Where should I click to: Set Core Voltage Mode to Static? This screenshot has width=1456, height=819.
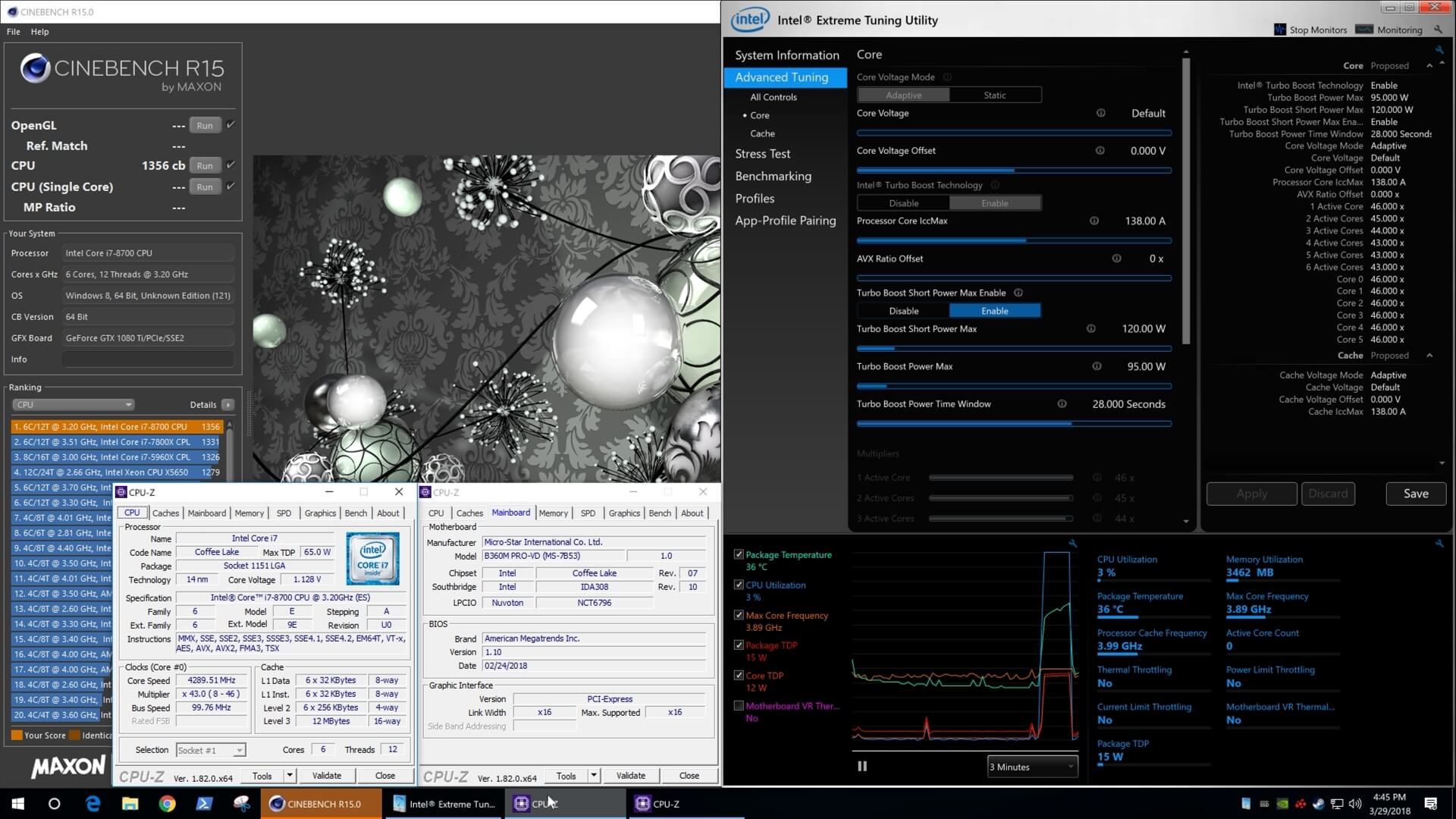pos(995,95)
